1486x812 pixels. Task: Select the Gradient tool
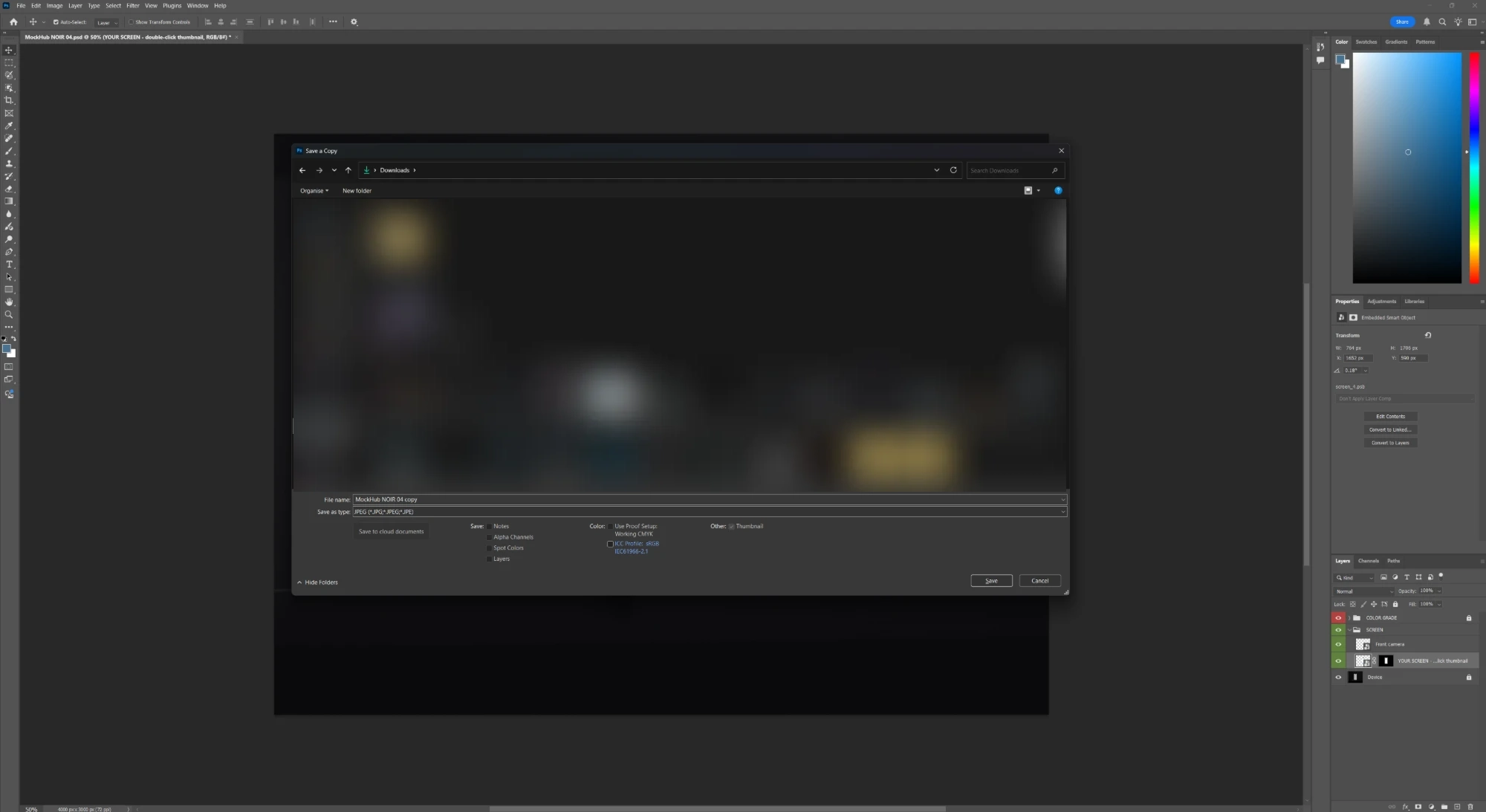[x=9, y=201]
